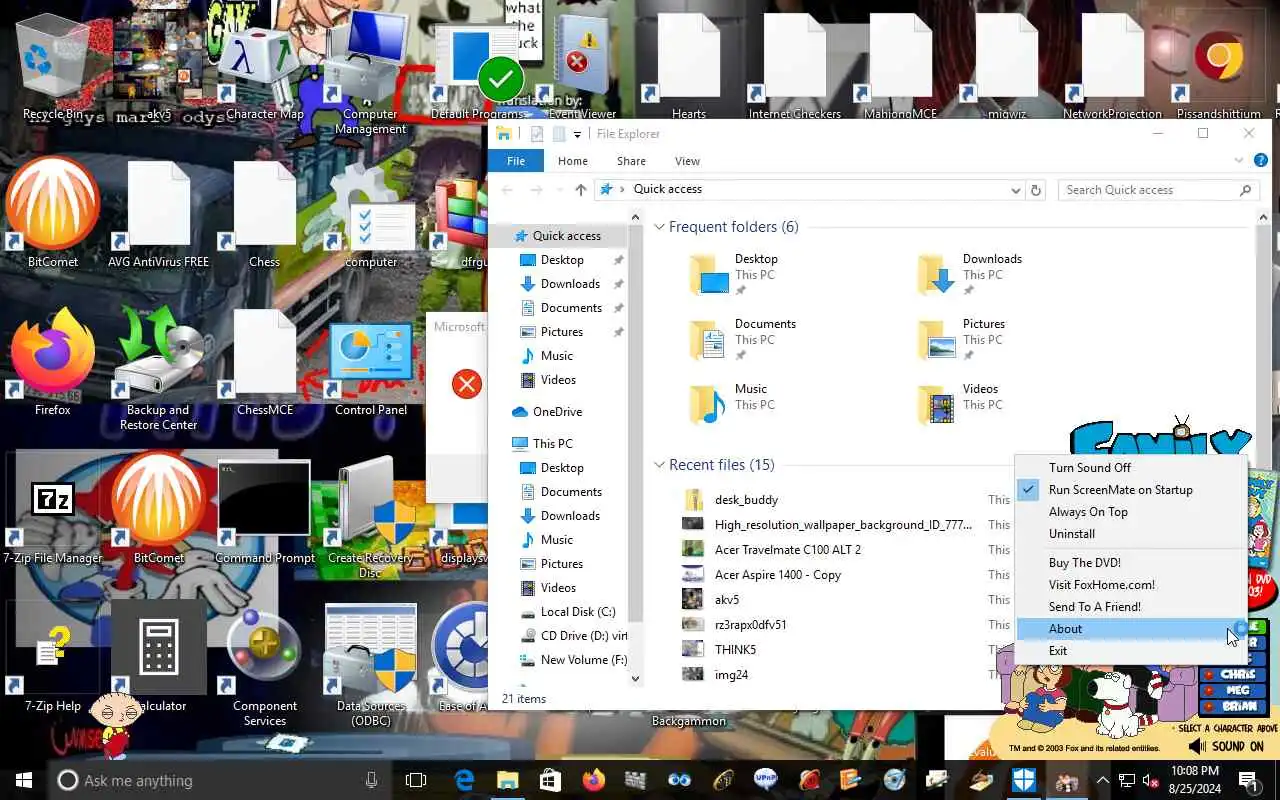Click the Up arrow in File Explorer
The width and height of the screenshot is (1280, 800).
pos(580,190)
